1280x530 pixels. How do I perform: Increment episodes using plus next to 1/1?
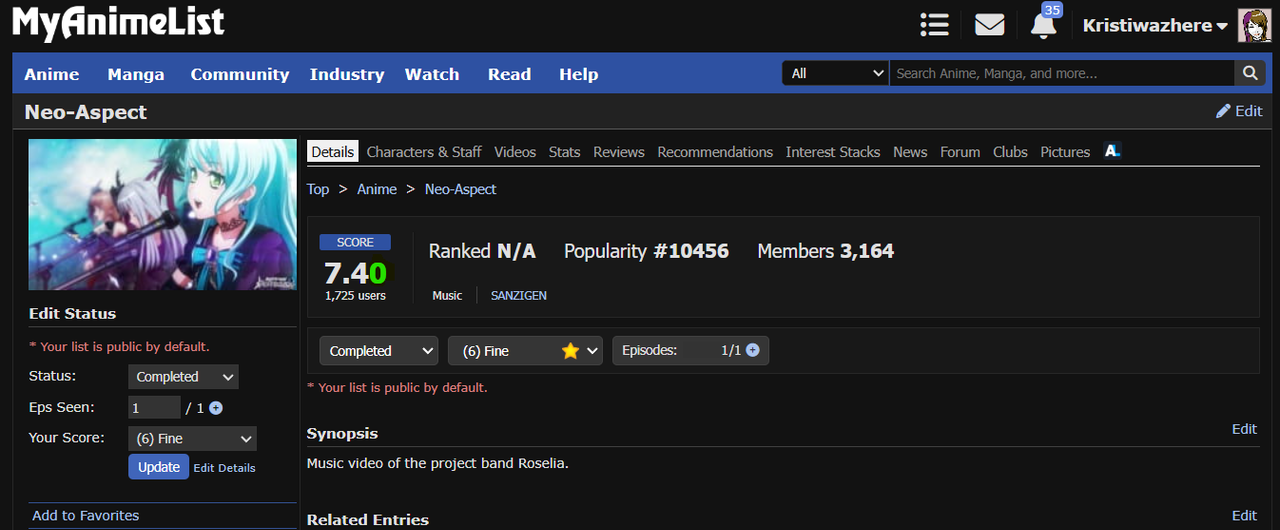(x=752, y=350)
